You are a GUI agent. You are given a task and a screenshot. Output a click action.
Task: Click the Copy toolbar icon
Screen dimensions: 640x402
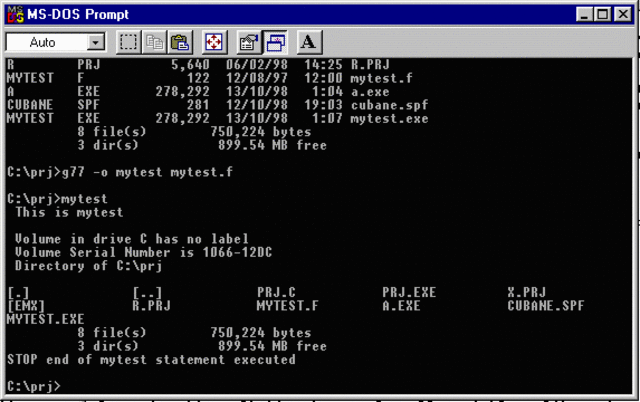point(154,42)
